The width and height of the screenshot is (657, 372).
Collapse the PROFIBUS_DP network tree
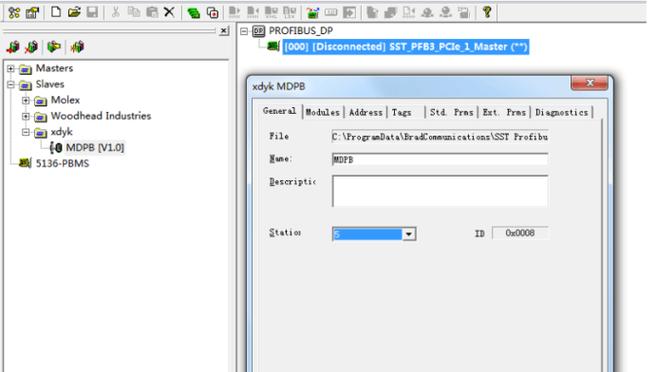[x=244, y=31]
